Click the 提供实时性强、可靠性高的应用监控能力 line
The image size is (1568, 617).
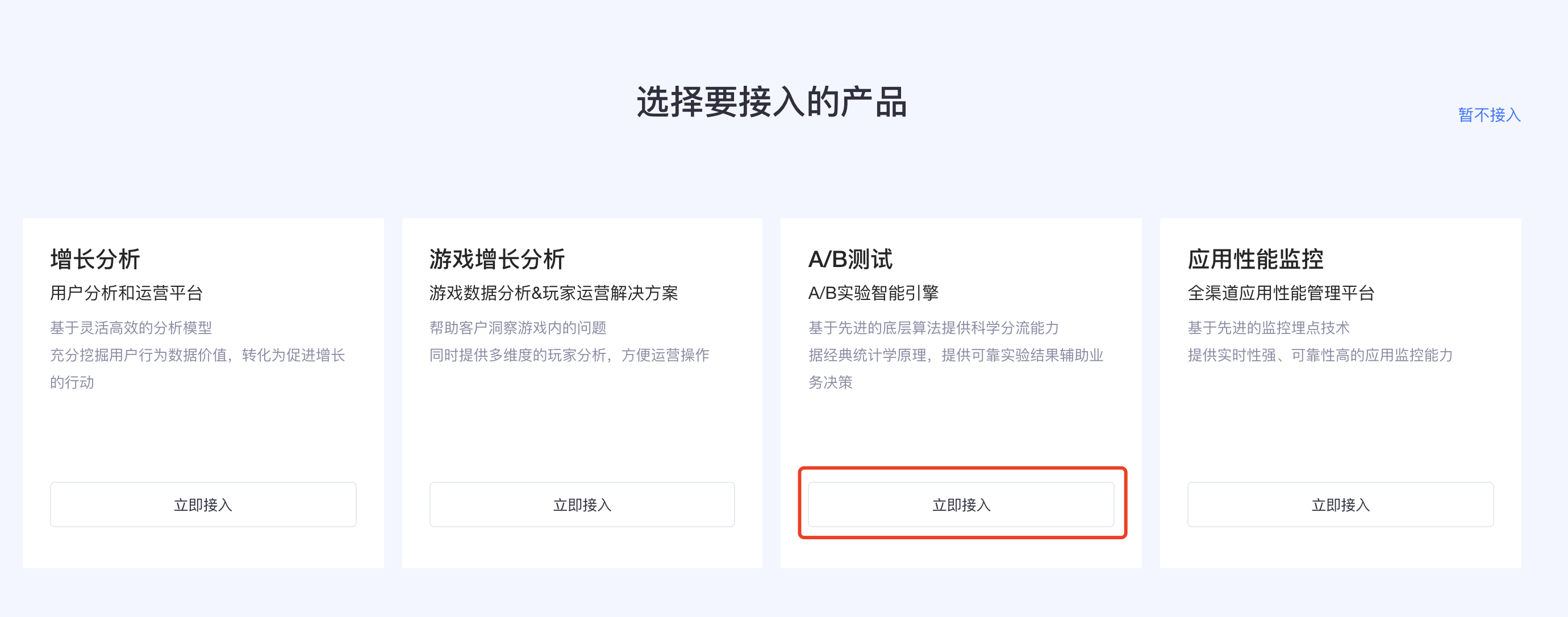[1320, 355]
